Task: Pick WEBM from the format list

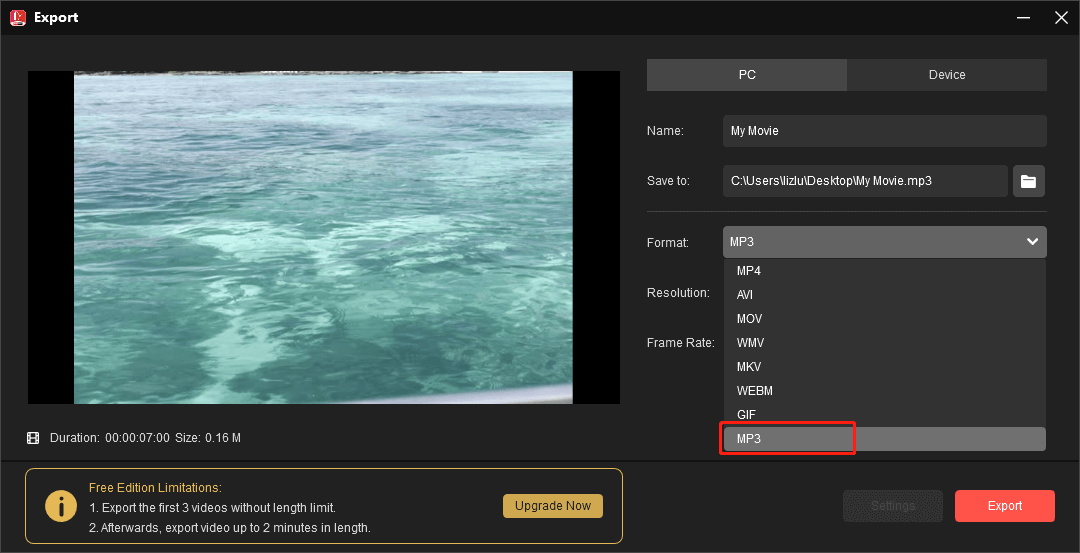Action: pos(884,391)
